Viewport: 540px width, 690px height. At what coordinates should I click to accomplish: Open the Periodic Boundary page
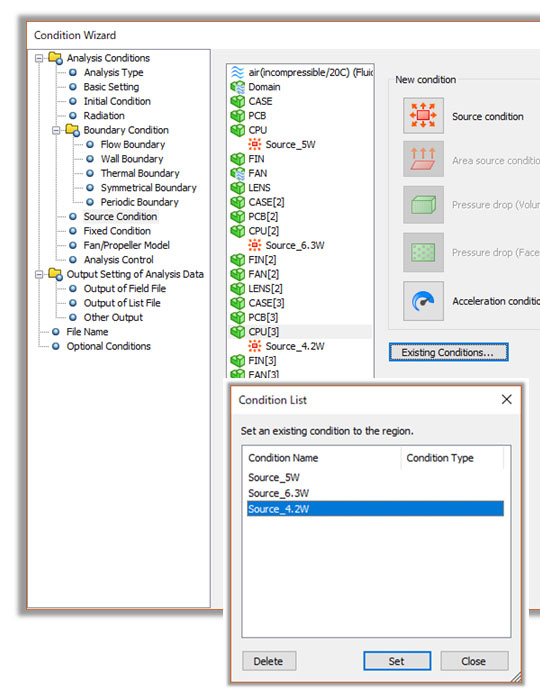(139, 202)
